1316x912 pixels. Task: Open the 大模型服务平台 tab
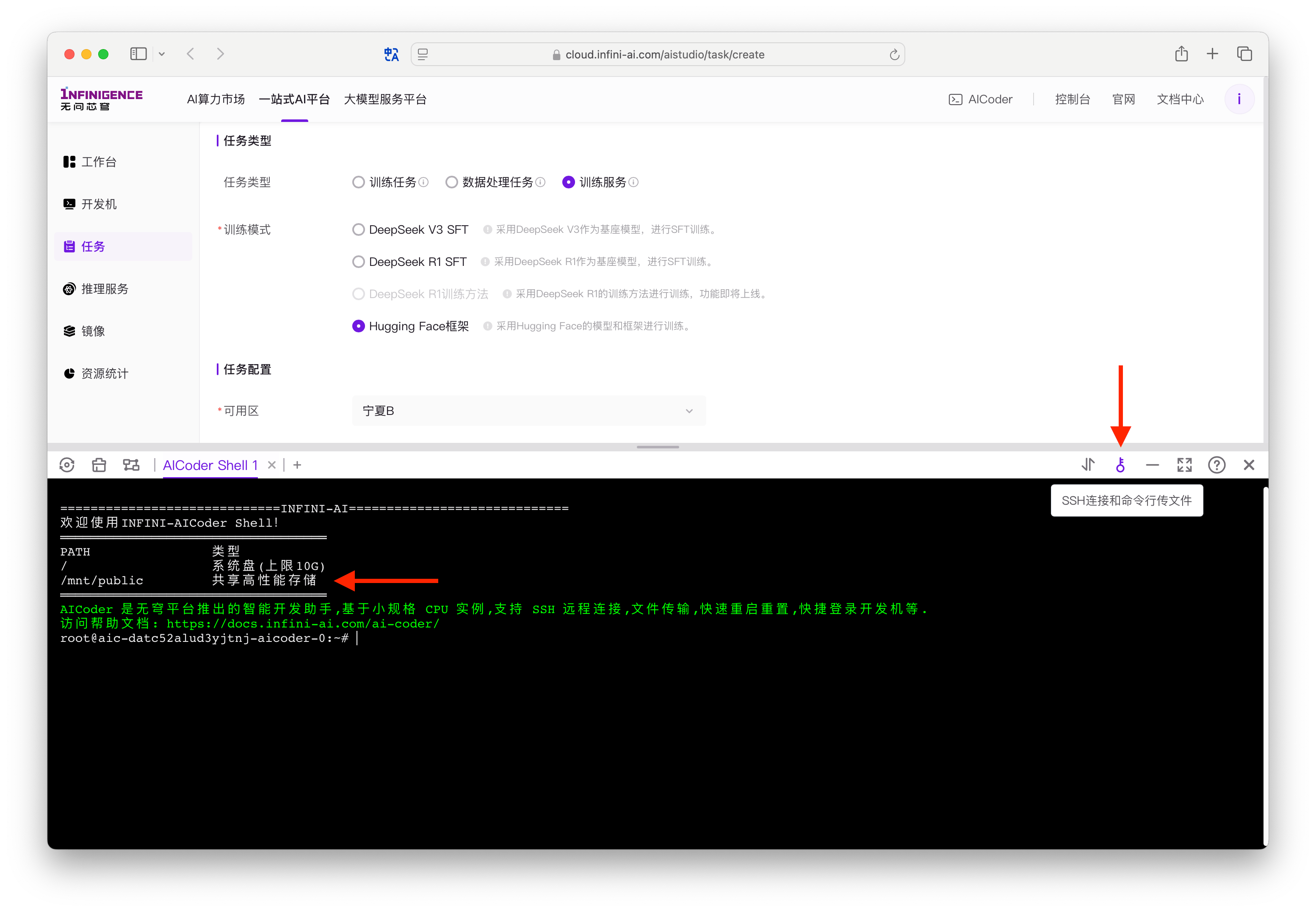[385, 99]
